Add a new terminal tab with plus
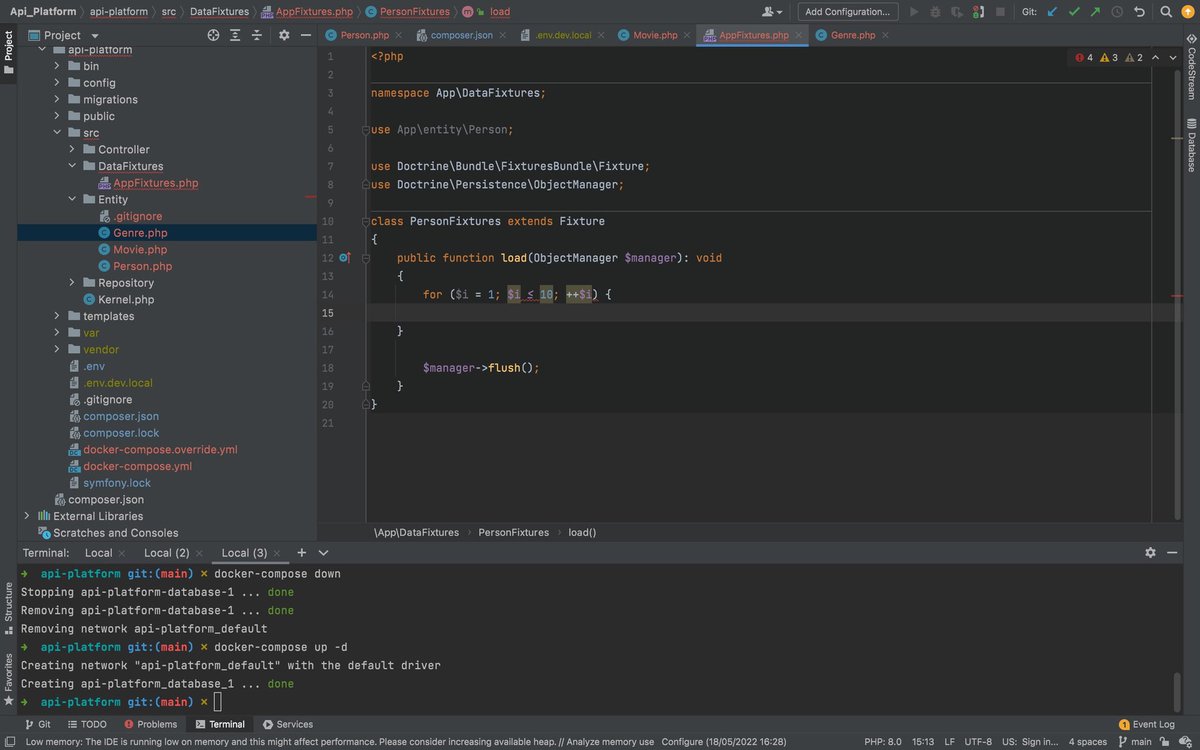The image size is (1200, 750). (x=301, y=552)
